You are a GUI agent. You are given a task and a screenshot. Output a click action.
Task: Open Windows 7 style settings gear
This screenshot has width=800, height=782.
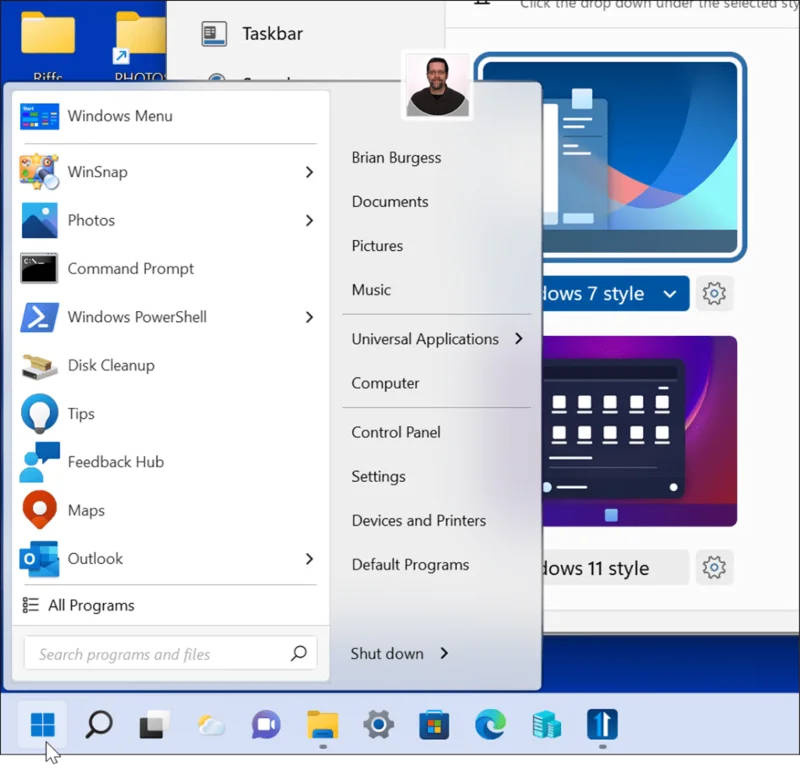(x=714, y=293)
